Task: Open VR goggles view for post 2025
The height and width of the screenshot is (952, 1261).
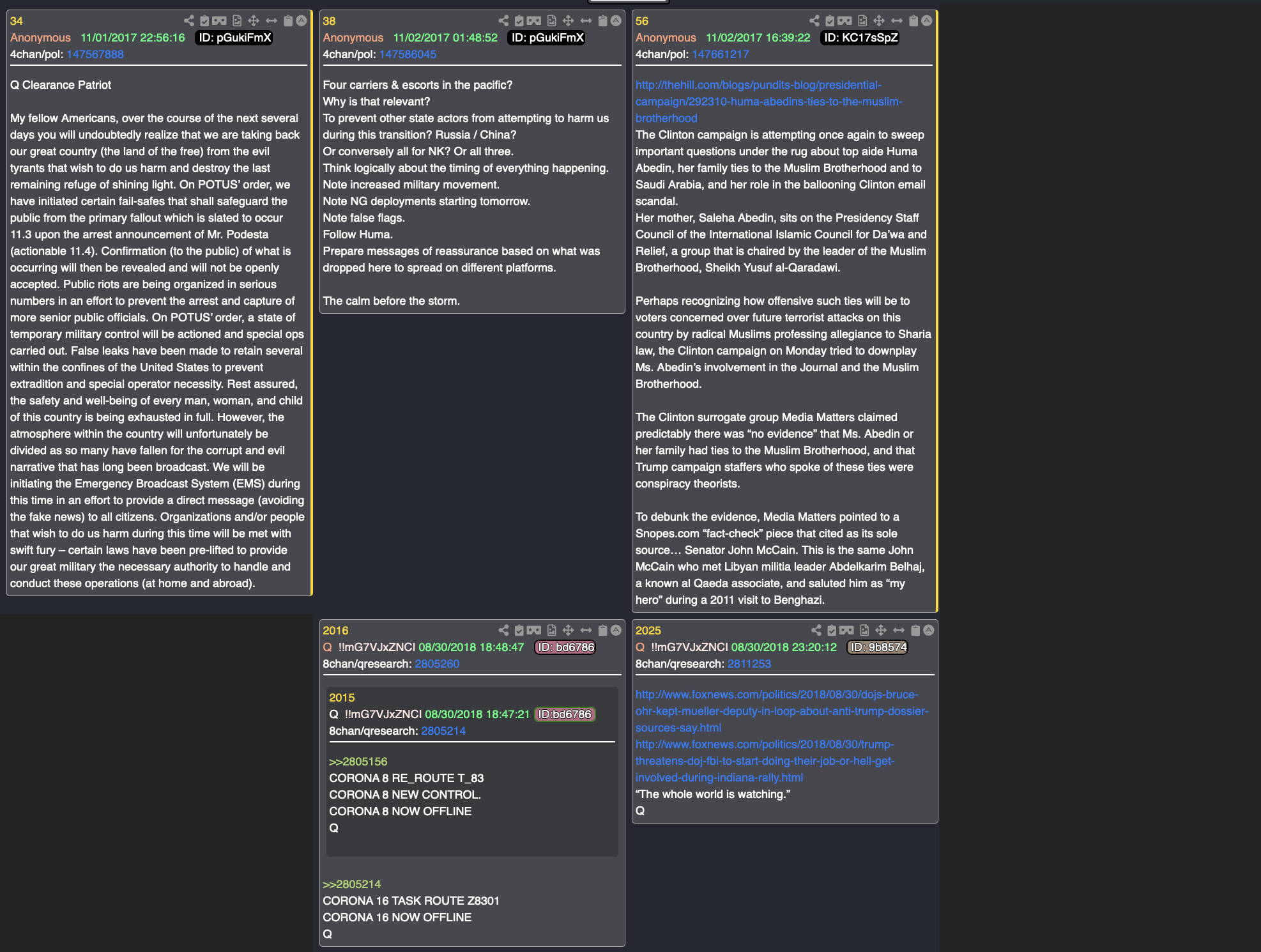Action: 847,631
